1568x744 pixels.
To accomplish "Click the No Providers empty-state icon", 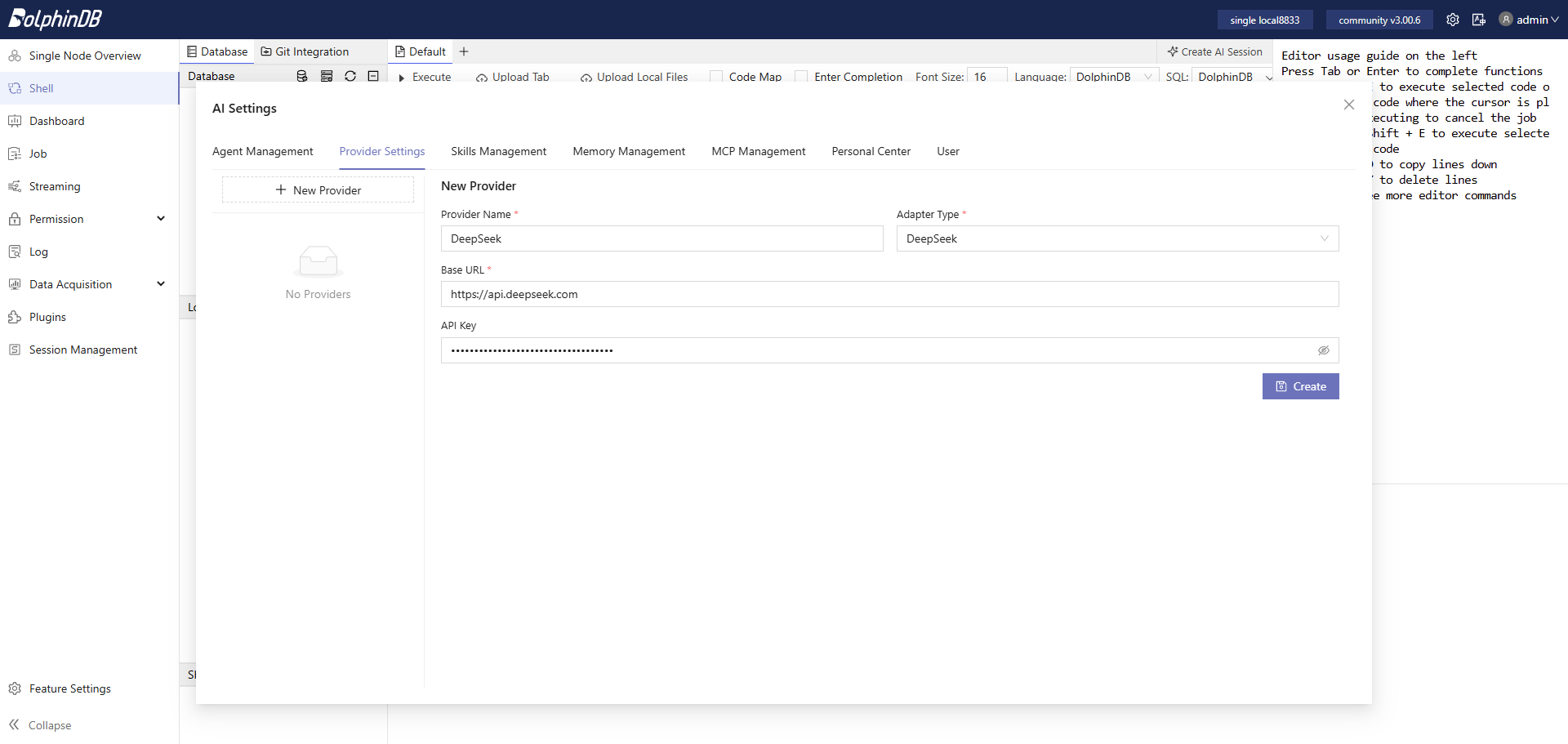I will (318, 261).
